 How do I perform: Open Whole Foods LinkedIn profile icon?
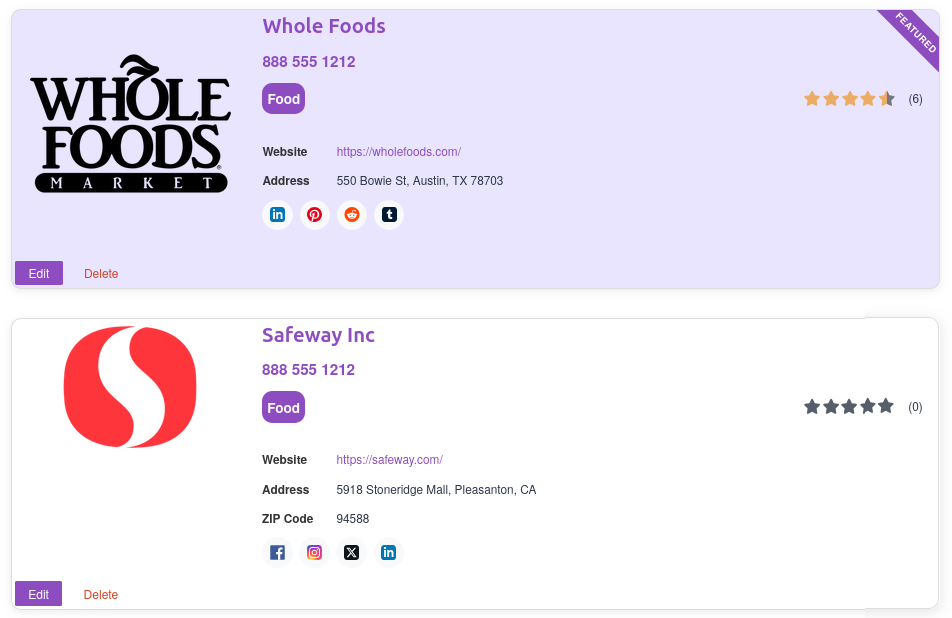tap(277, 215)
